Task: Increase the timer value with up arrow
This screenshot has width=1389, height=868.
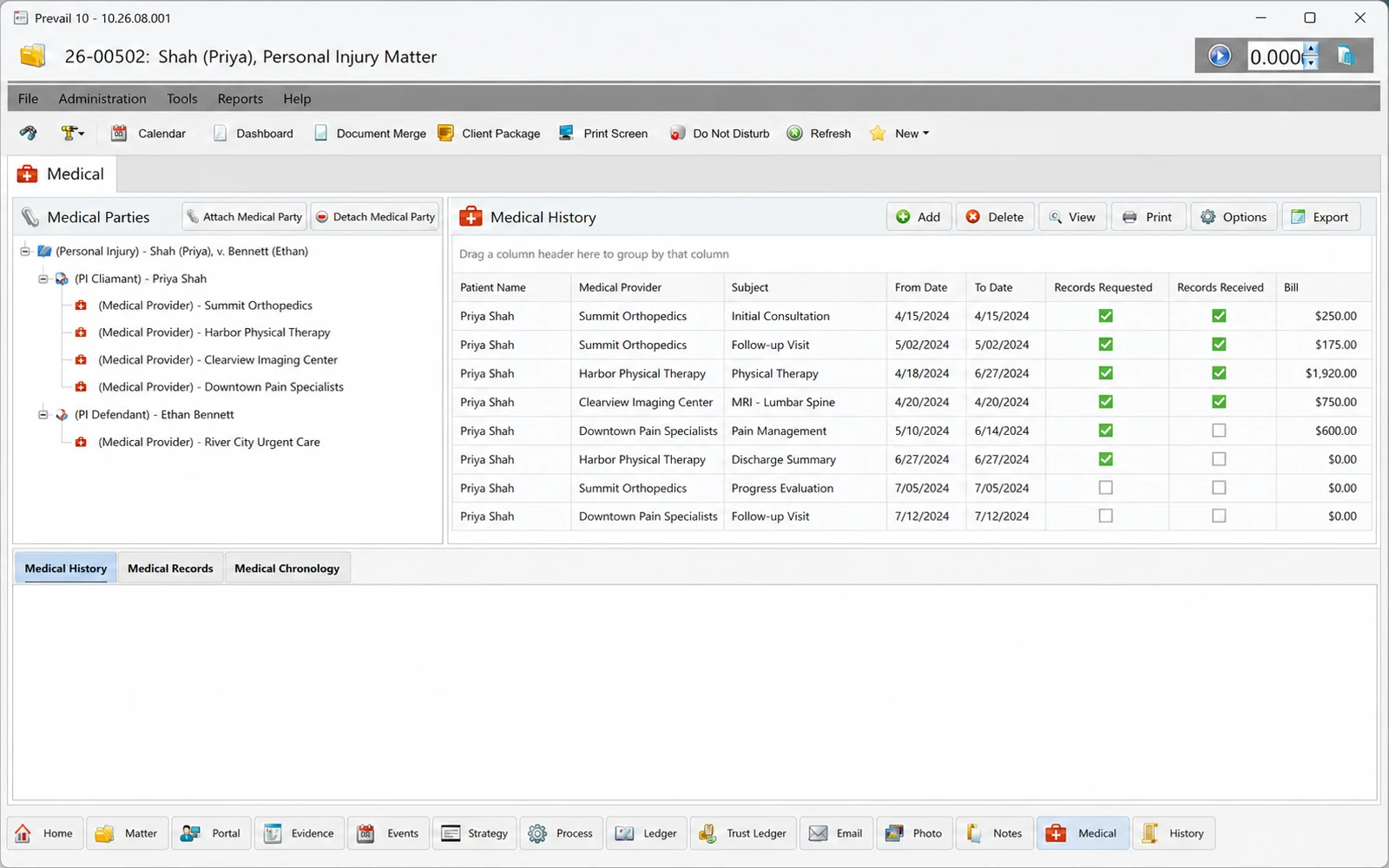Action: (1311, 49)
